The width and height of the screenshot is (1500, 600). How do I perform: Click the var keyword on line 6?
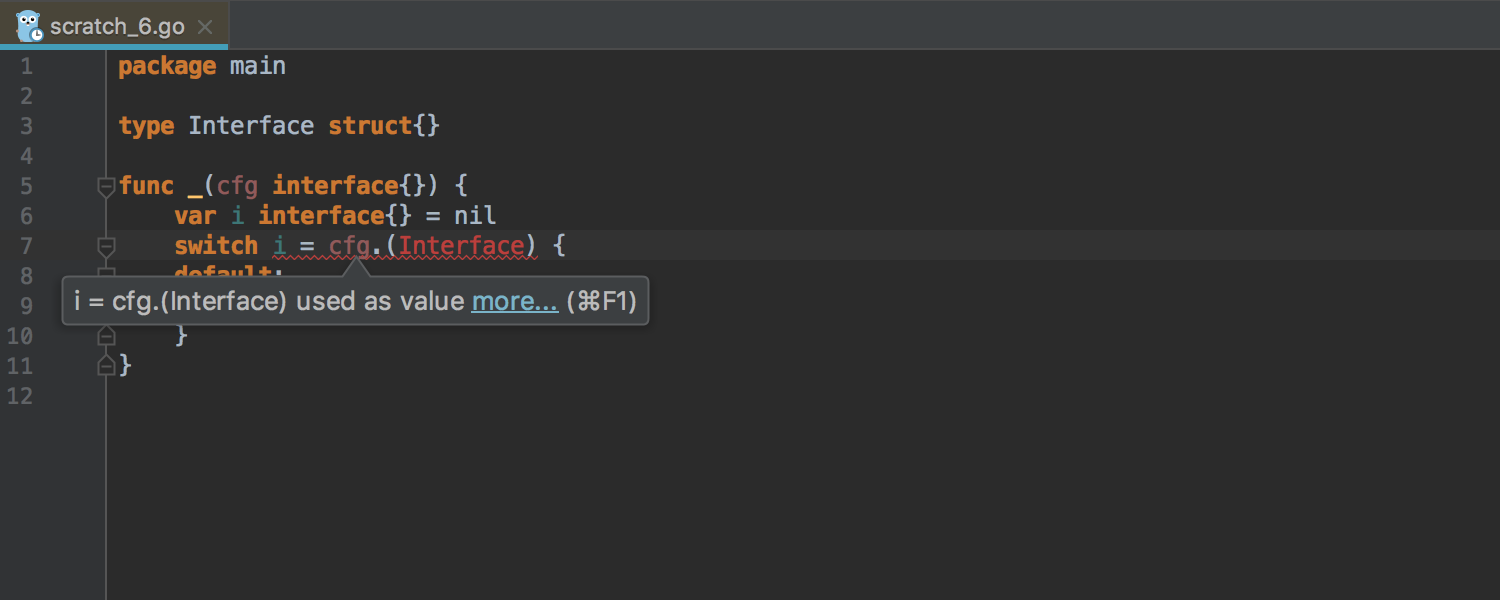[x=195, y=216]
